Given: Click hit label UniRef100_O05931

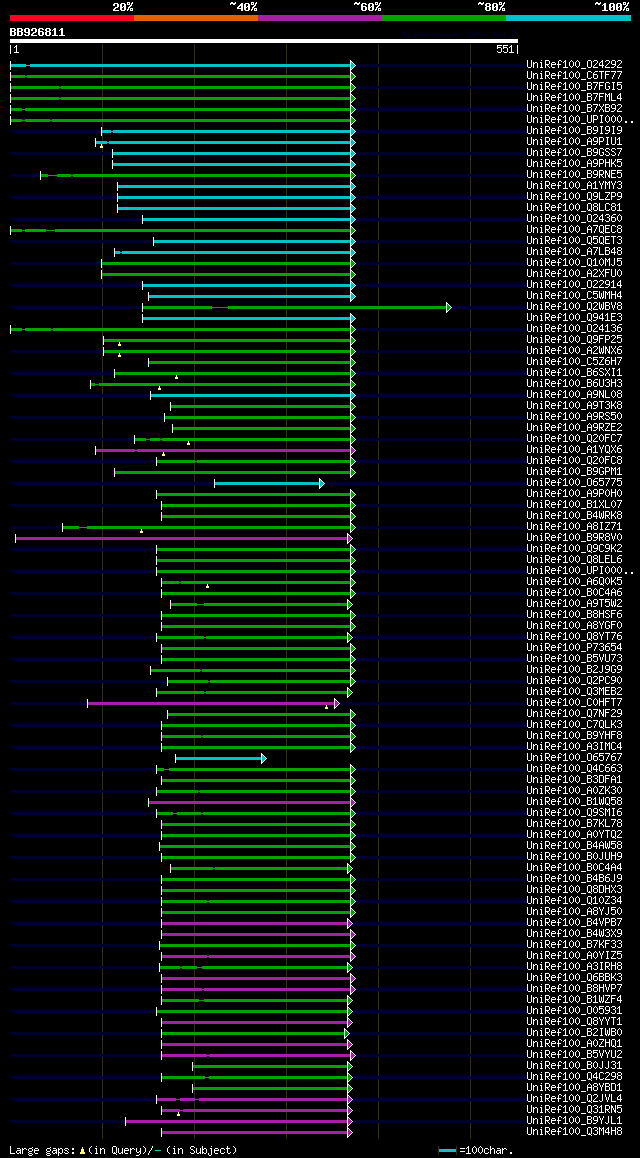Looking at the screenshot, I should tap(574, 1010).
